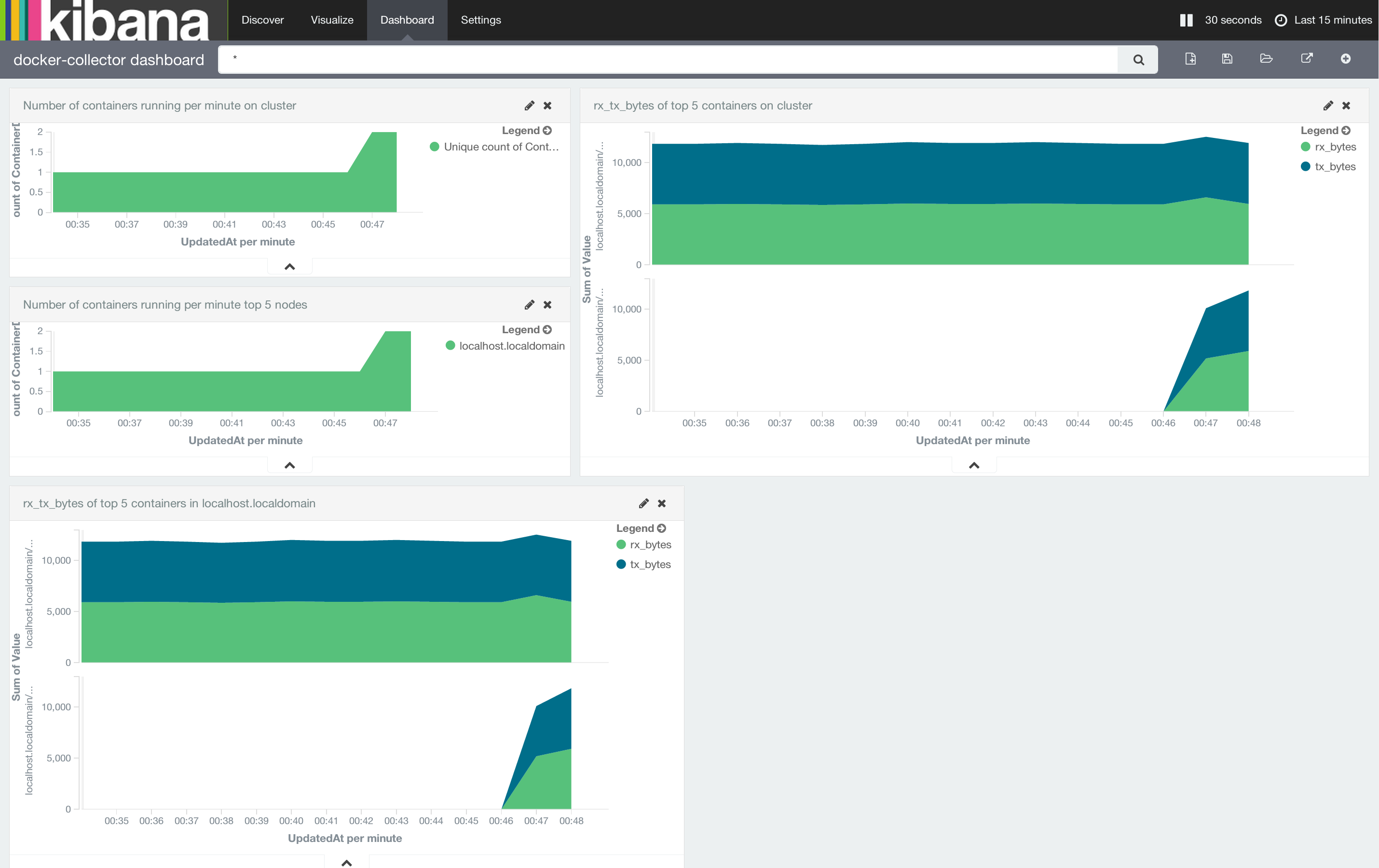Click the Settings menu item

[x=480, y=20]
